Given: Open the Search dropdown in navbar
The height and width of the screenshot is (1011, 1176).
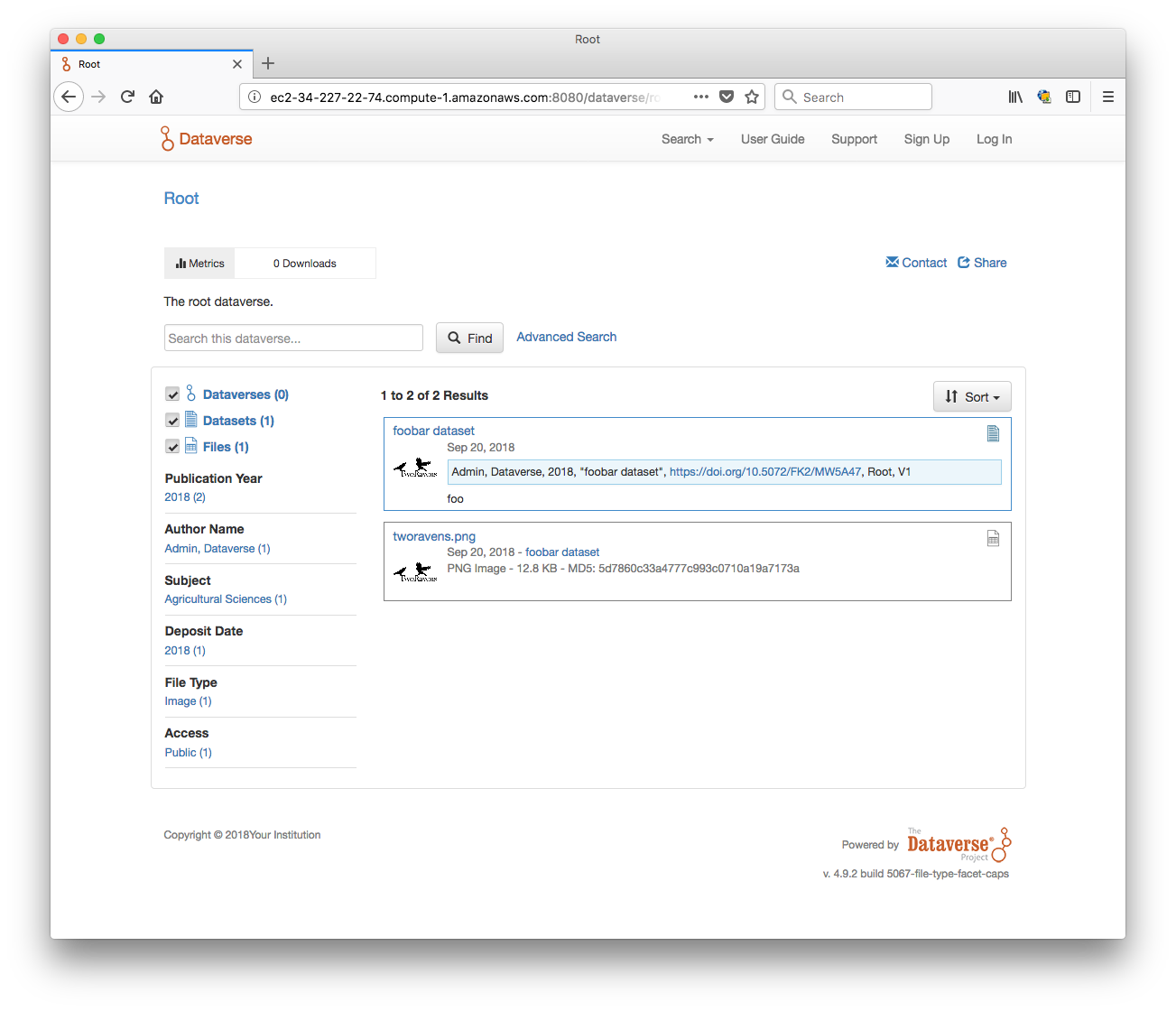Looking at the screenshot, I should [688, 139].
